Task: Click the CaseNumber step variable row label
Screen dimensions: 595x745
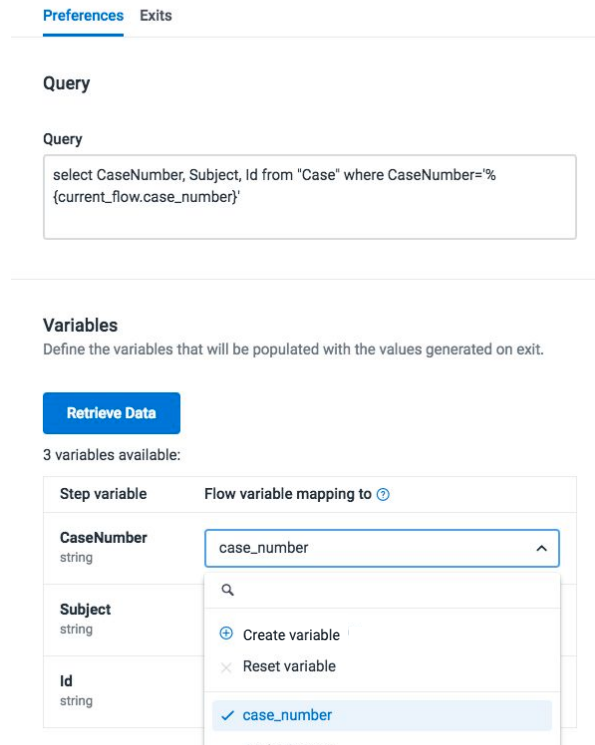Action: 104,538
